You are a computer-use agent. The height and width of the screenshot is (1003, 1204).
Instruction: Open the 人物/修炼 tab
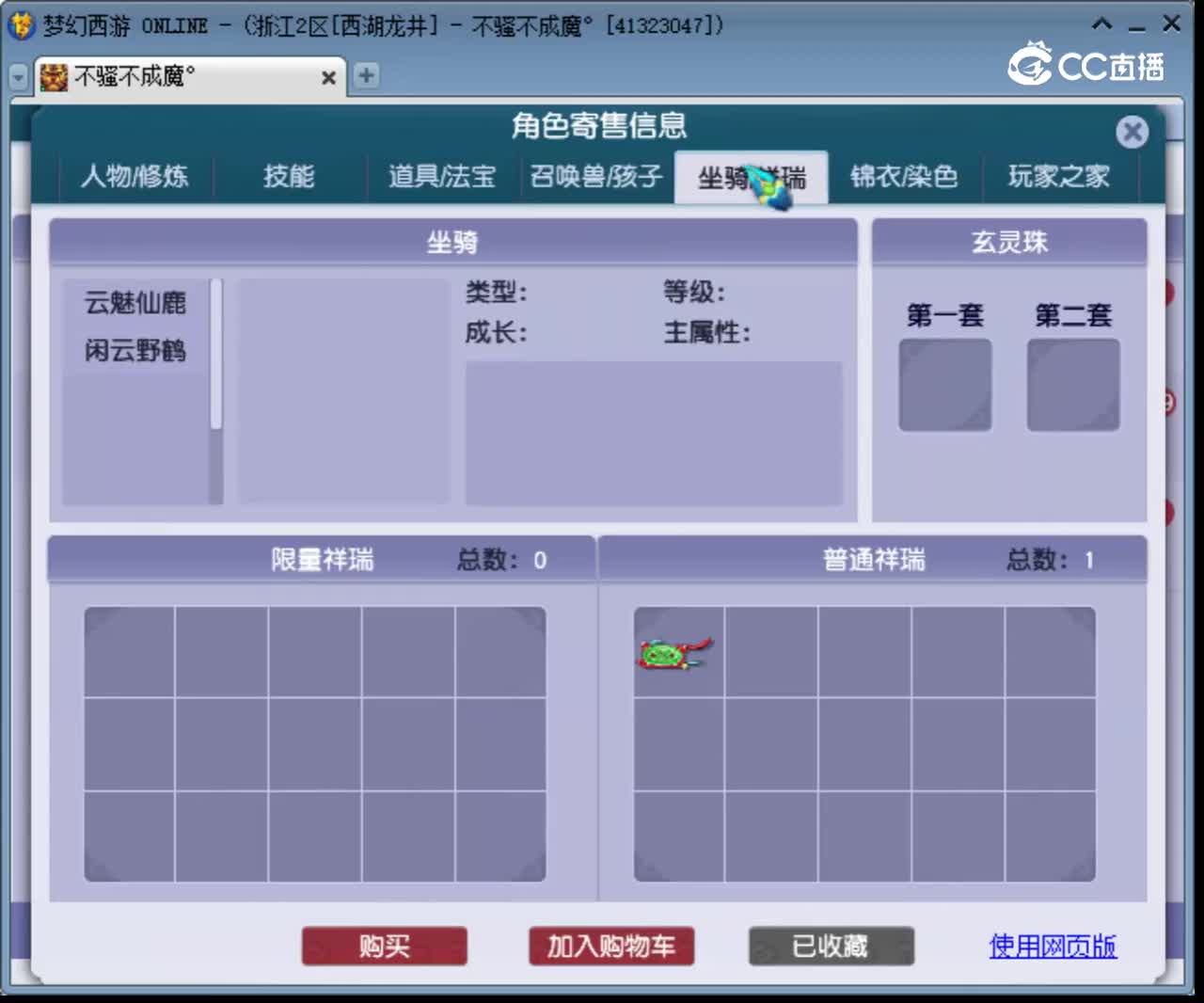[135, 176]
